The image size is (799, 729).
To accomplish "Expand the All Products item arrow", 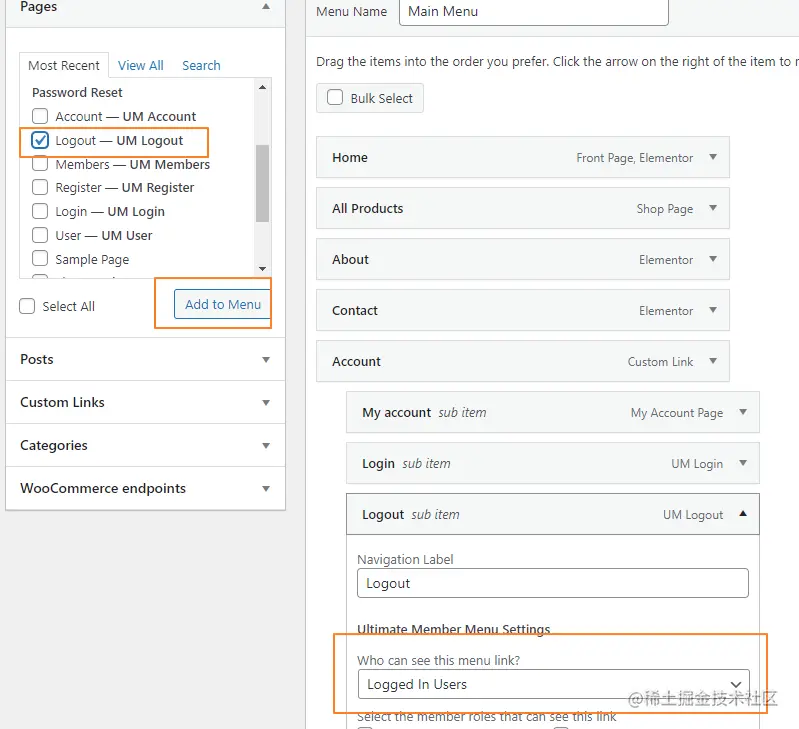I will tap(713, 208).
